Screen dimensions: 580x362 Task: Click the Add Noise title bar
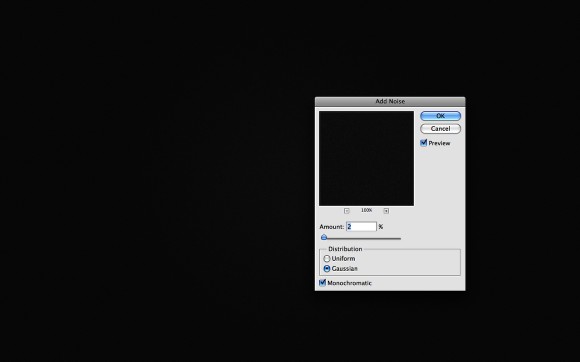pyautogui.click(x=390, y=101)
